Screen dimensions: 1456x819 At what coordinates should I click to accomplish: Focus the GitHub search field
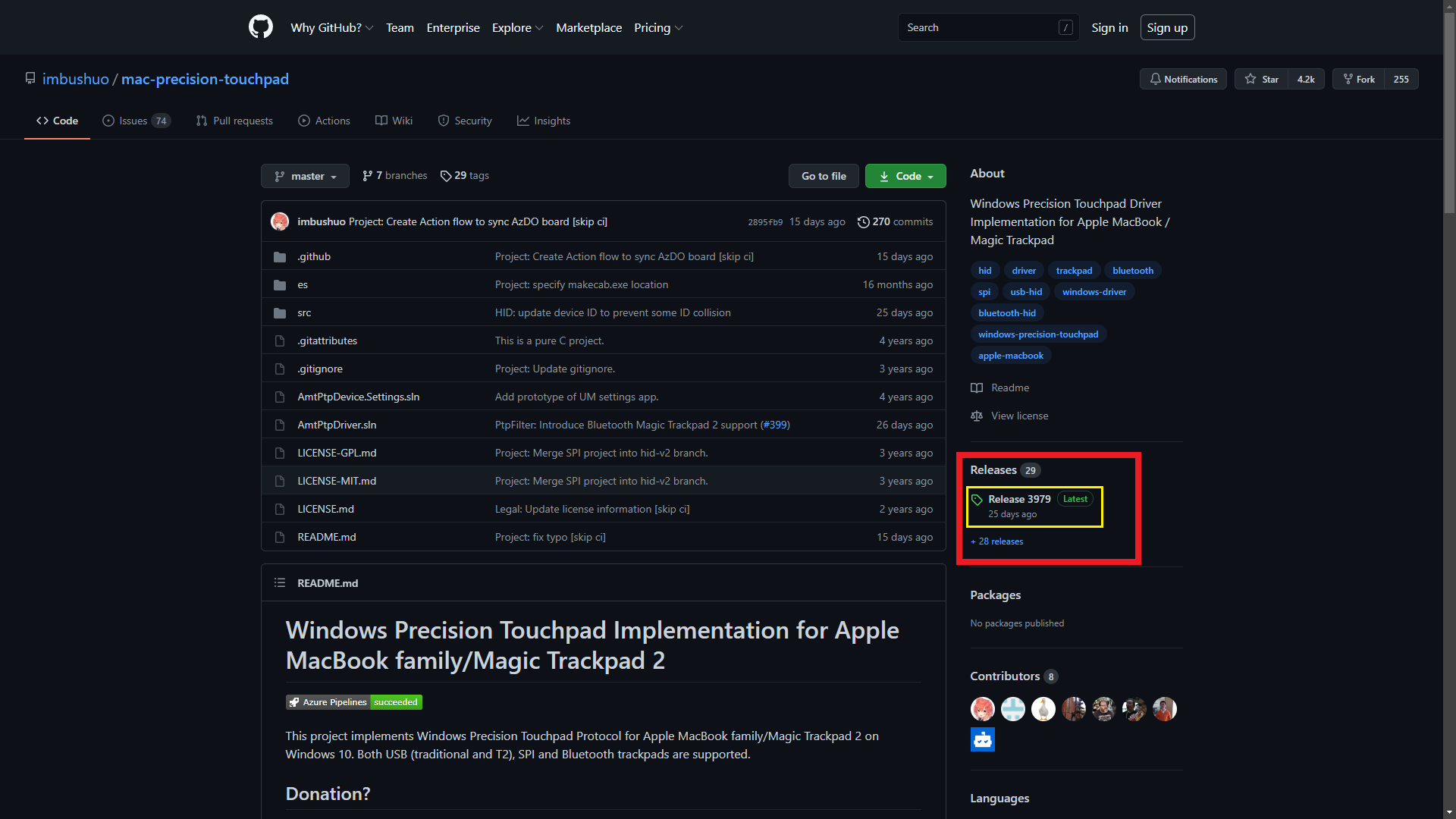coord(978,28)
